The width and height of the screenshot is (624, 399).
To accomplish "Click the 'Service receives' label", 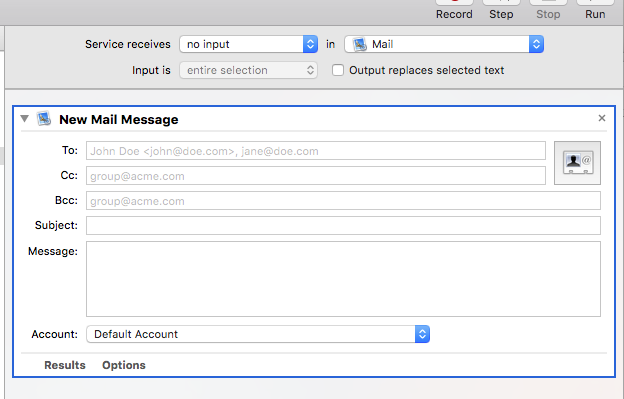I will (x=128, y=44).
